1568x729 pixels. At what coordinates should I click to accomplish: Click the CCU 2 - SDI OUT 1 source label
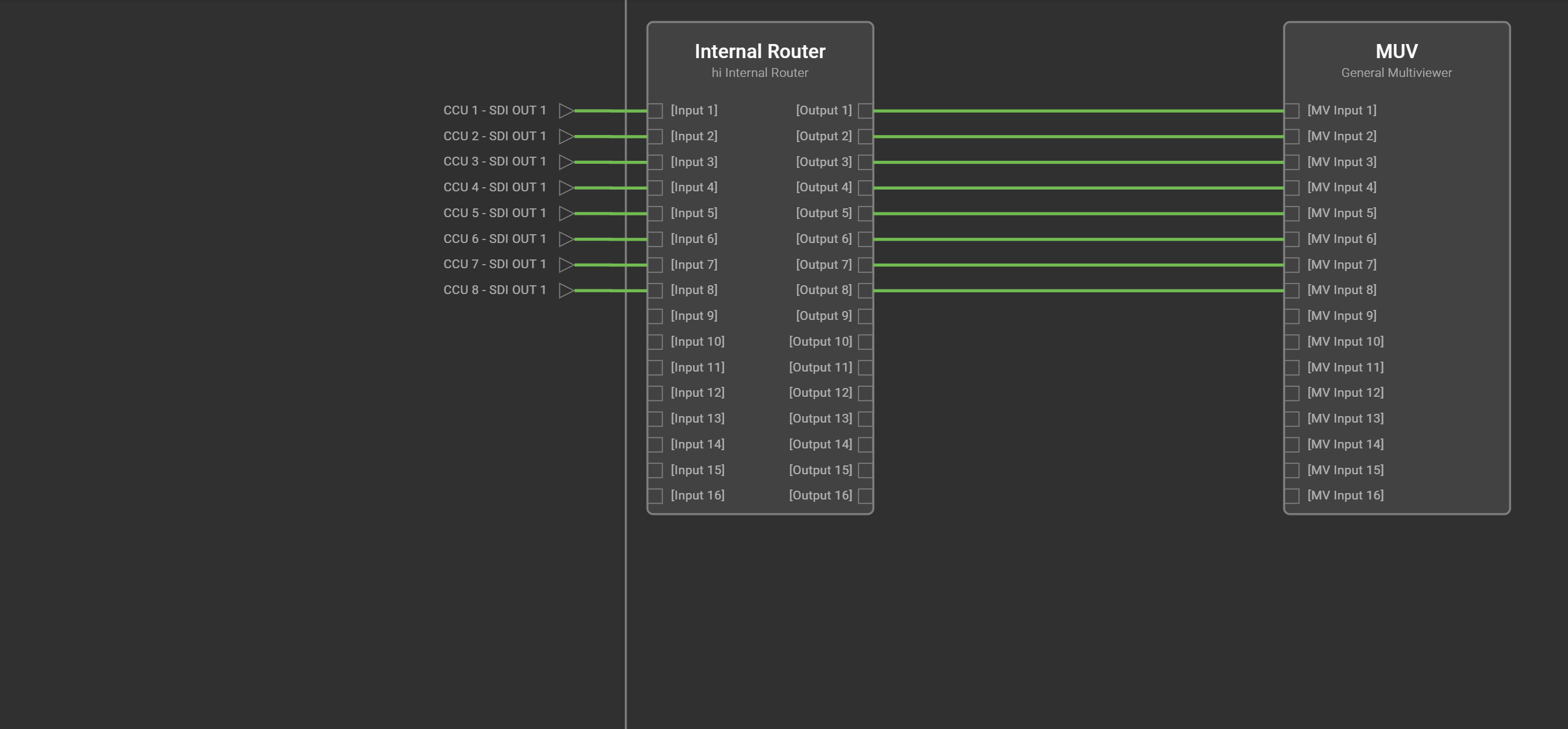(494, 136)
